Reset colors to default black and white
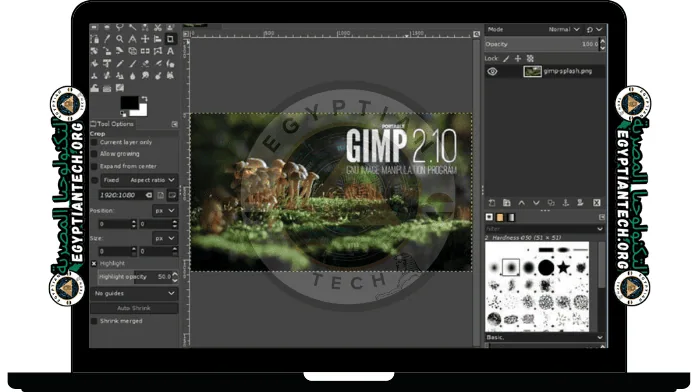698x392 pixels. click(123, 113)
